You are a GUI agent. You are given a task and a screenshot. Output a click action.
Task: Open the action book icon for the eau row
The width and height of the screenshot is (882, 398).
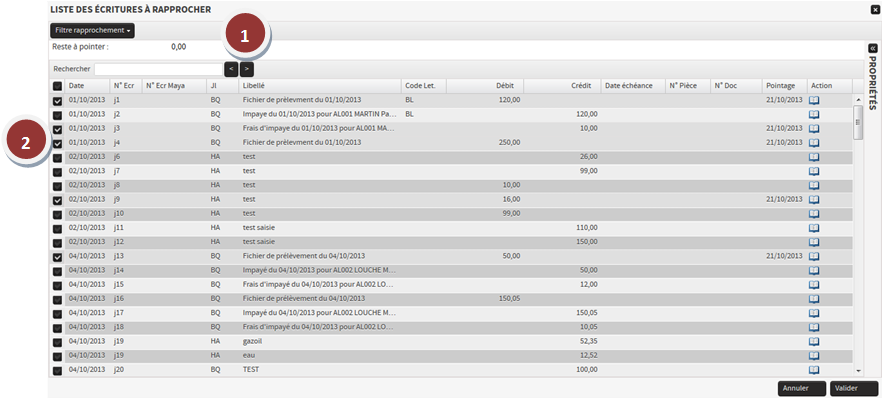pyautogui.click(x=813, y=356)
